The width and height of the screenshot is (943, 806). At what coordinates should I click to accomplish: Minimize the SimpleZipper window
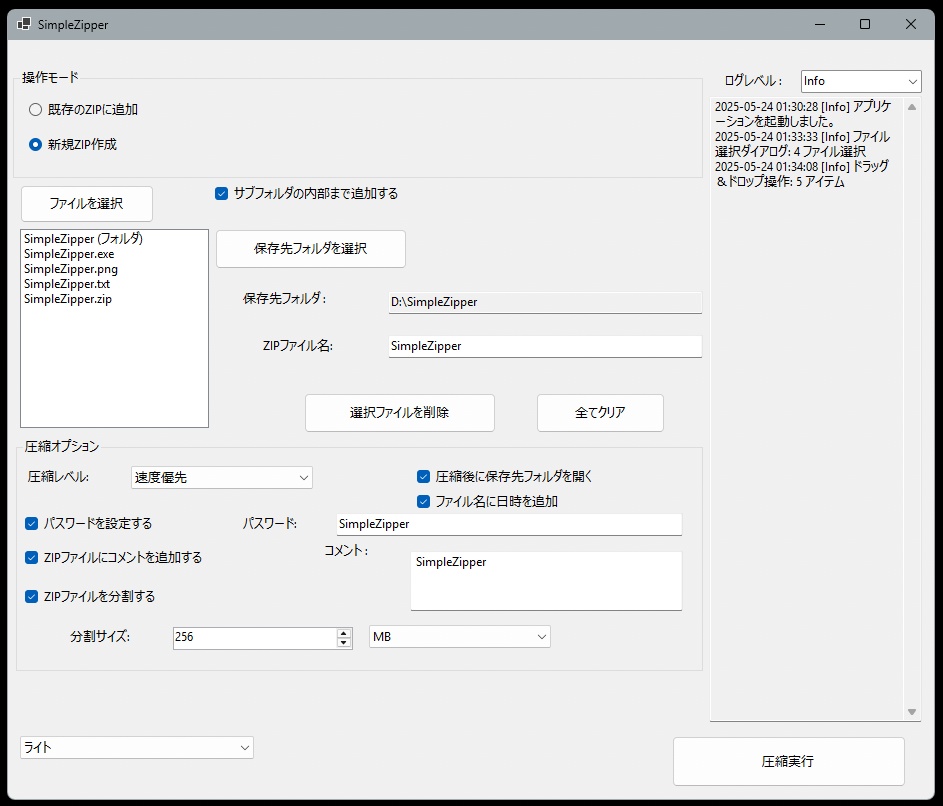(820, 24)
